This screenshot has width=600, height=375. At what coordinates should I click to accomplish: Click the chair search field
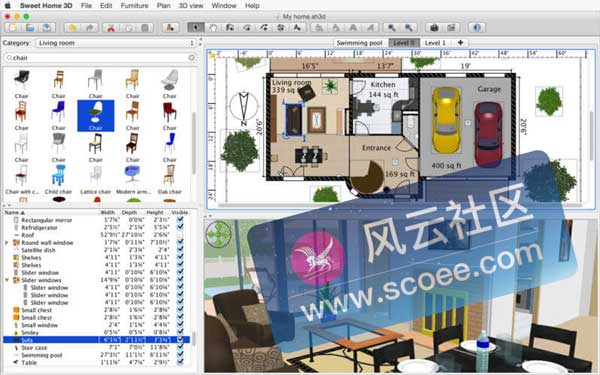[x=100, y=57]
